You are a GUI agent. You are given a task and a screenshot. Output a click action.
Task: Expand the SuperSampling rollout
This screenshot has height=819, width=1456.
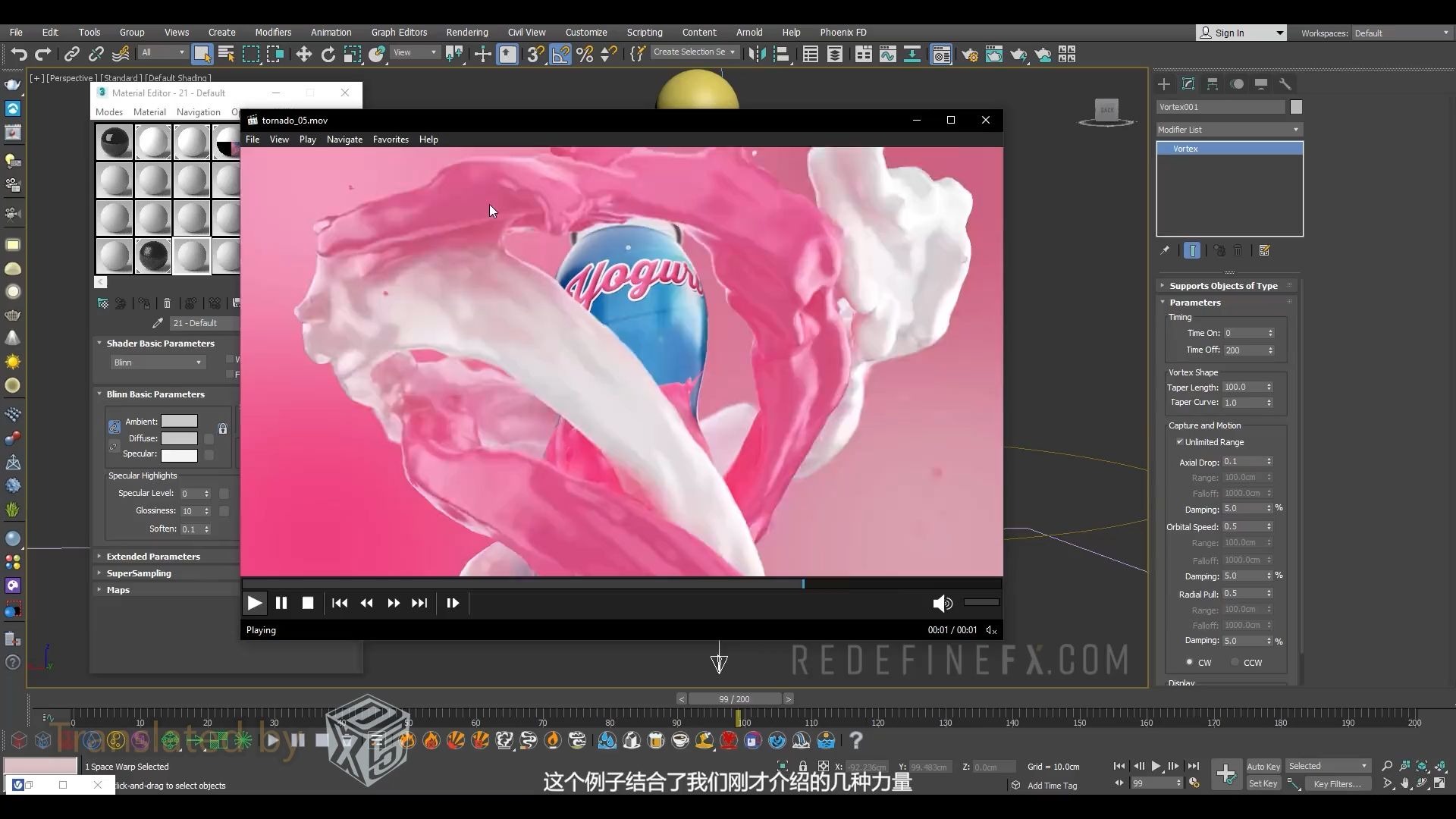pyautogui.click(x=139, y=573)
